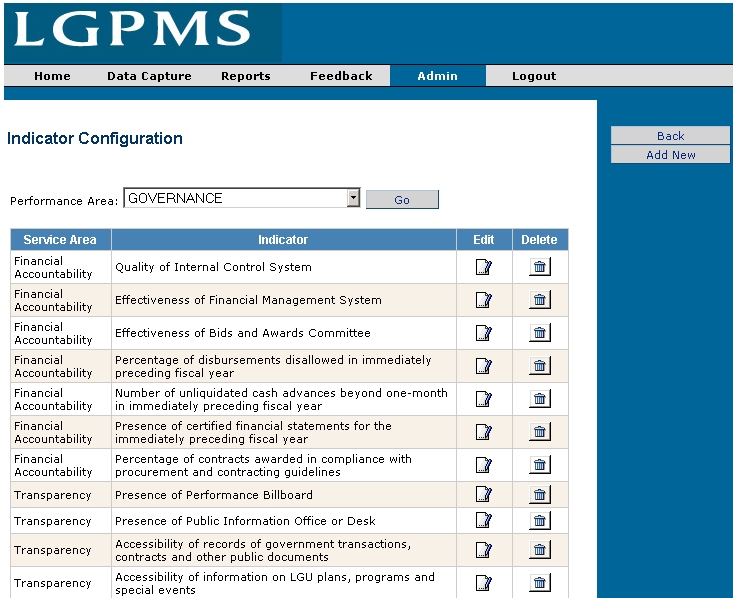Select 'Number of unliquidated cash advances' indicator text

pyautogui.click(x=281, y=399)
